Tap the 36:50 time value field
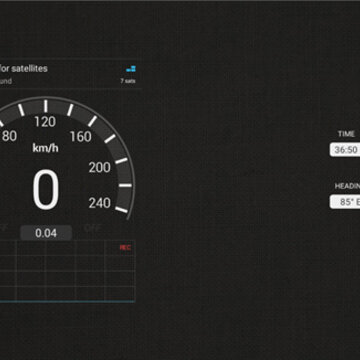Screen dimensions: 360x360 pyautogui.click(x=345, y=150)
